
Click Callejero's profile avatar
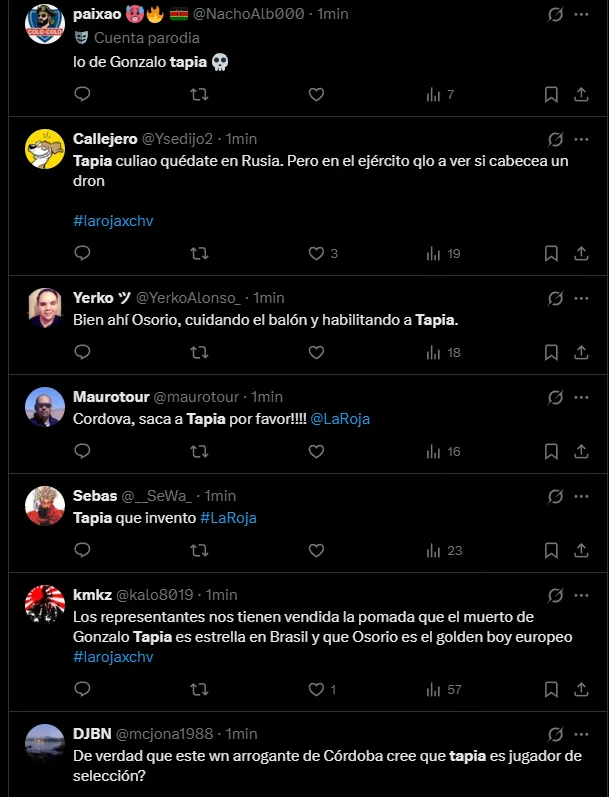(x=43, y=148)
